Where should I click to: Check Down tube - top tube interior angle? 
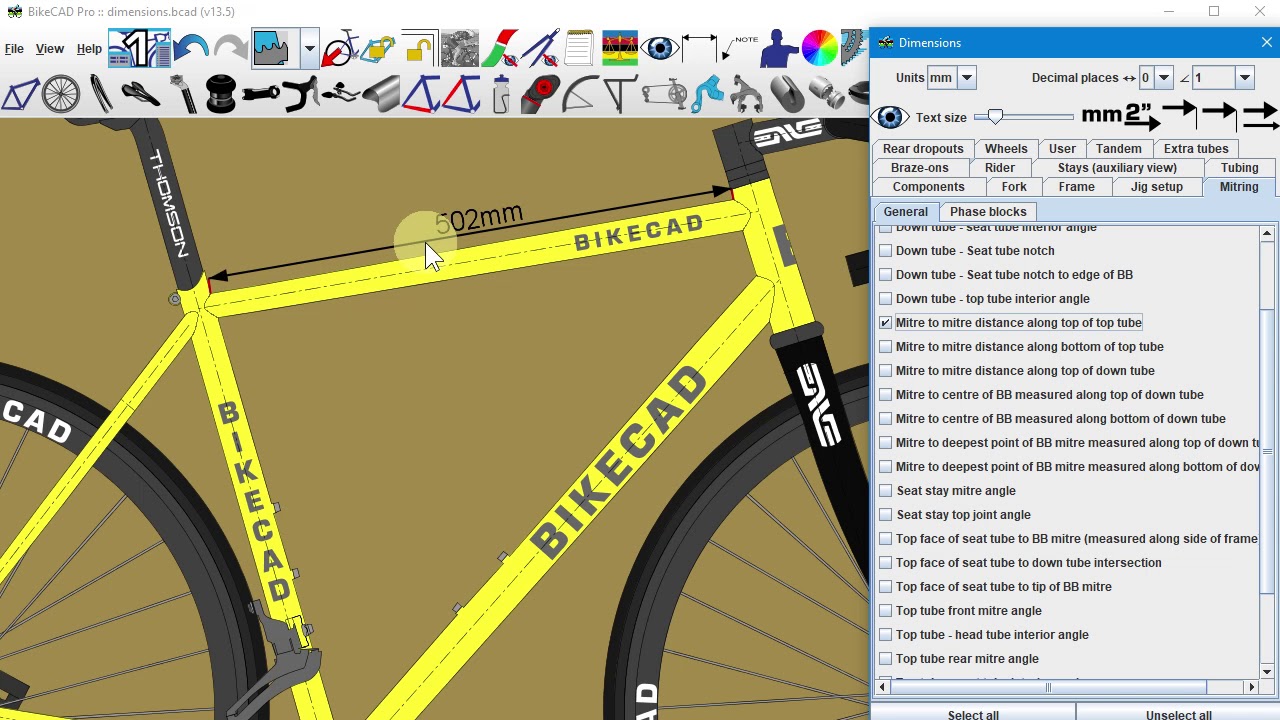885,299
